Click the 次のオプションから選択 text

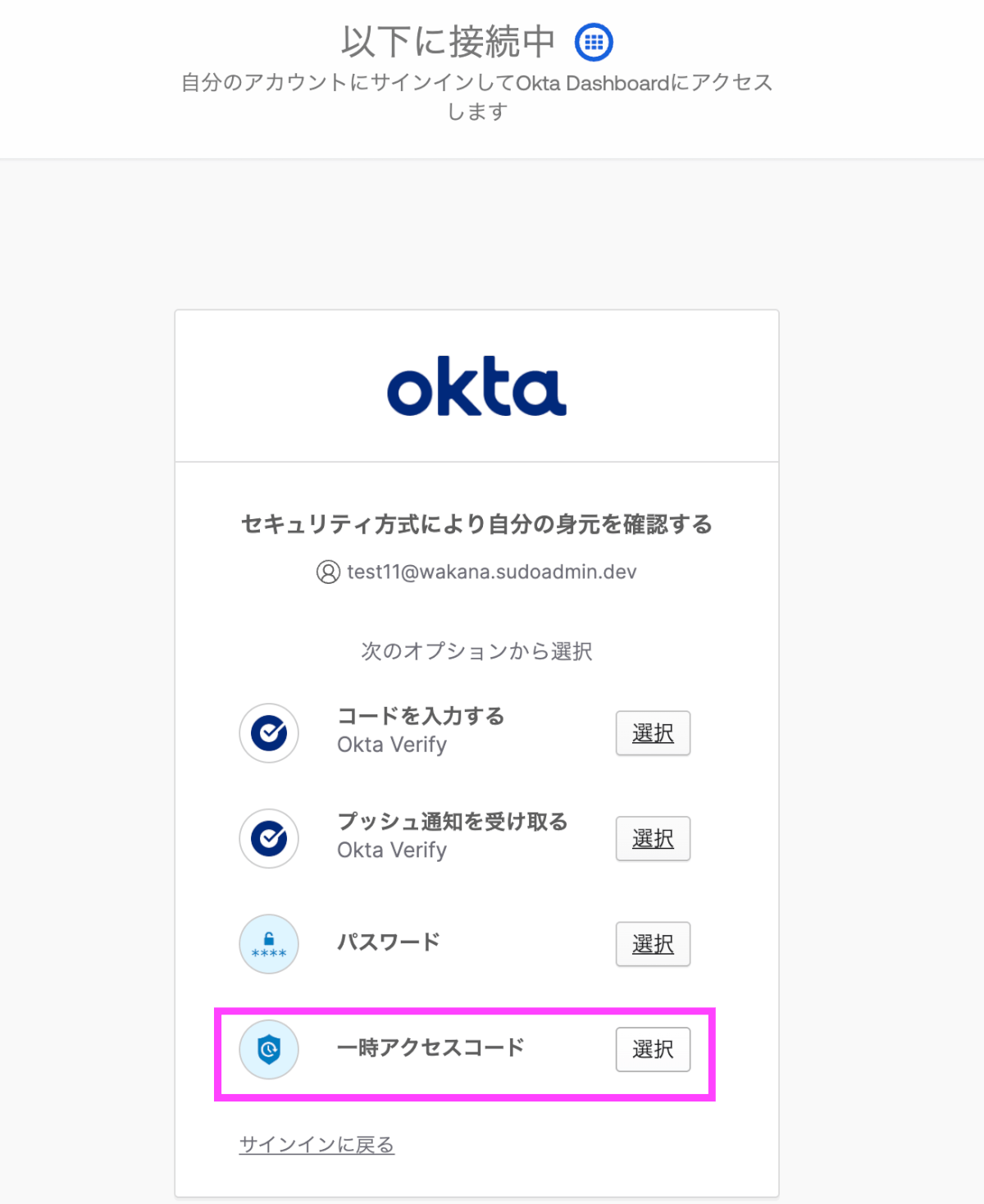[476, 651]
